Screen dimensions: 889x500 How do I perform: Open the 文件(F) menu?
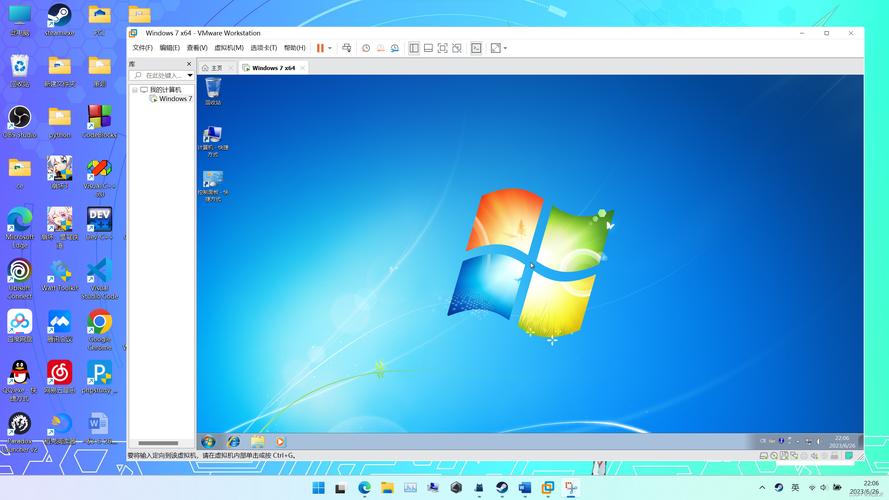(x=142, y=48)
